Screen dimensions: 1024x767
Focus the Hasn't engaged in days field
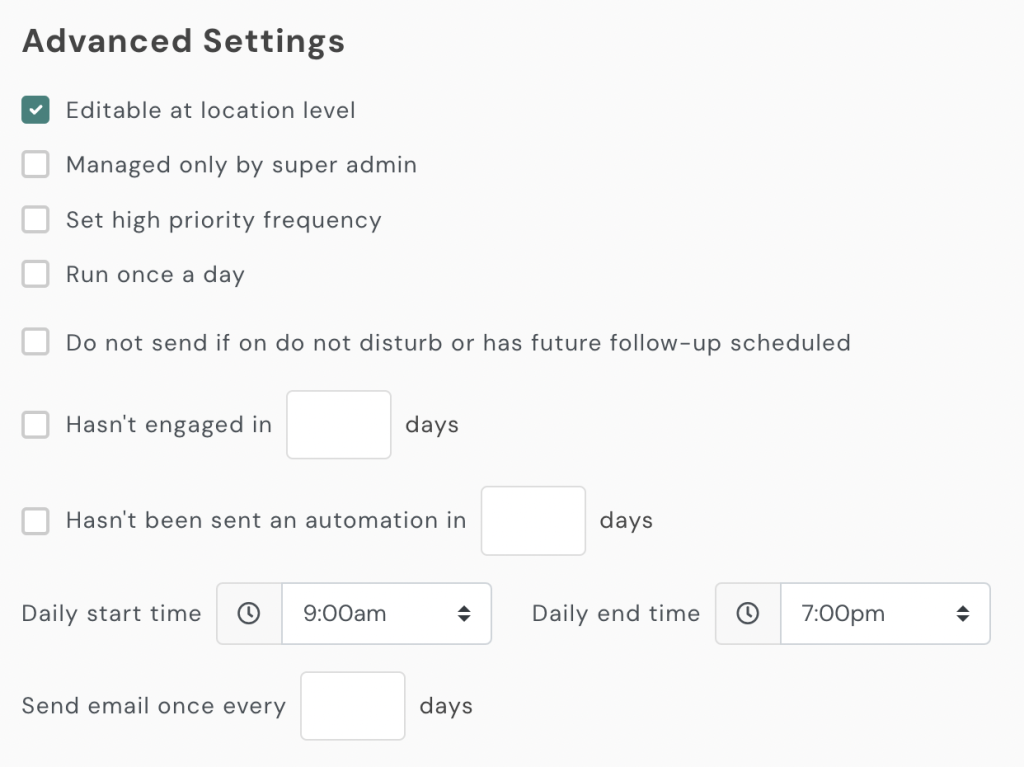338,425
